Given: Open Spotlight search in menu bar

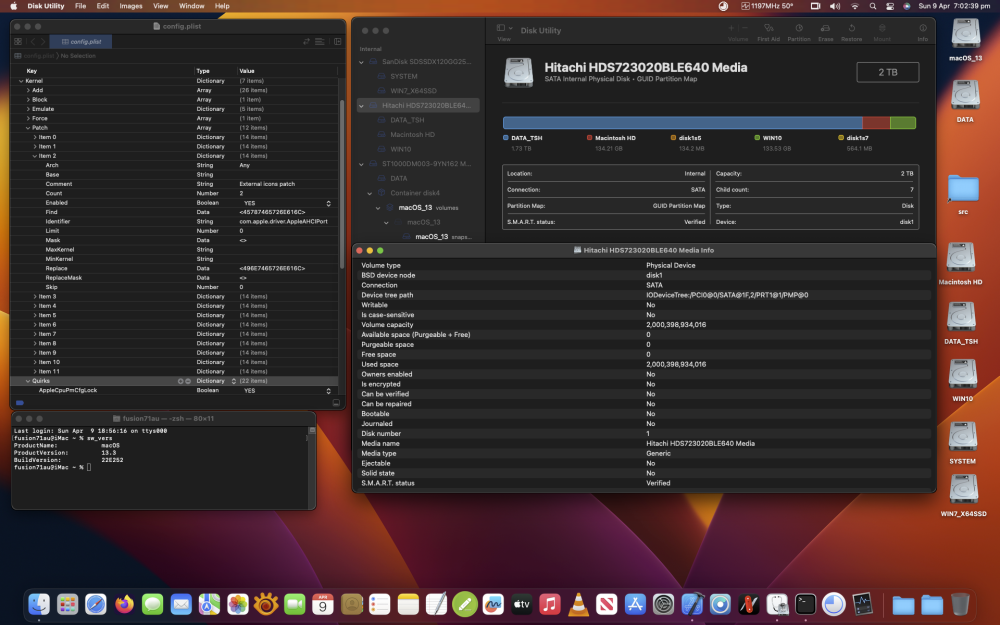Looking at the screenshot, I should pos(872,6).
